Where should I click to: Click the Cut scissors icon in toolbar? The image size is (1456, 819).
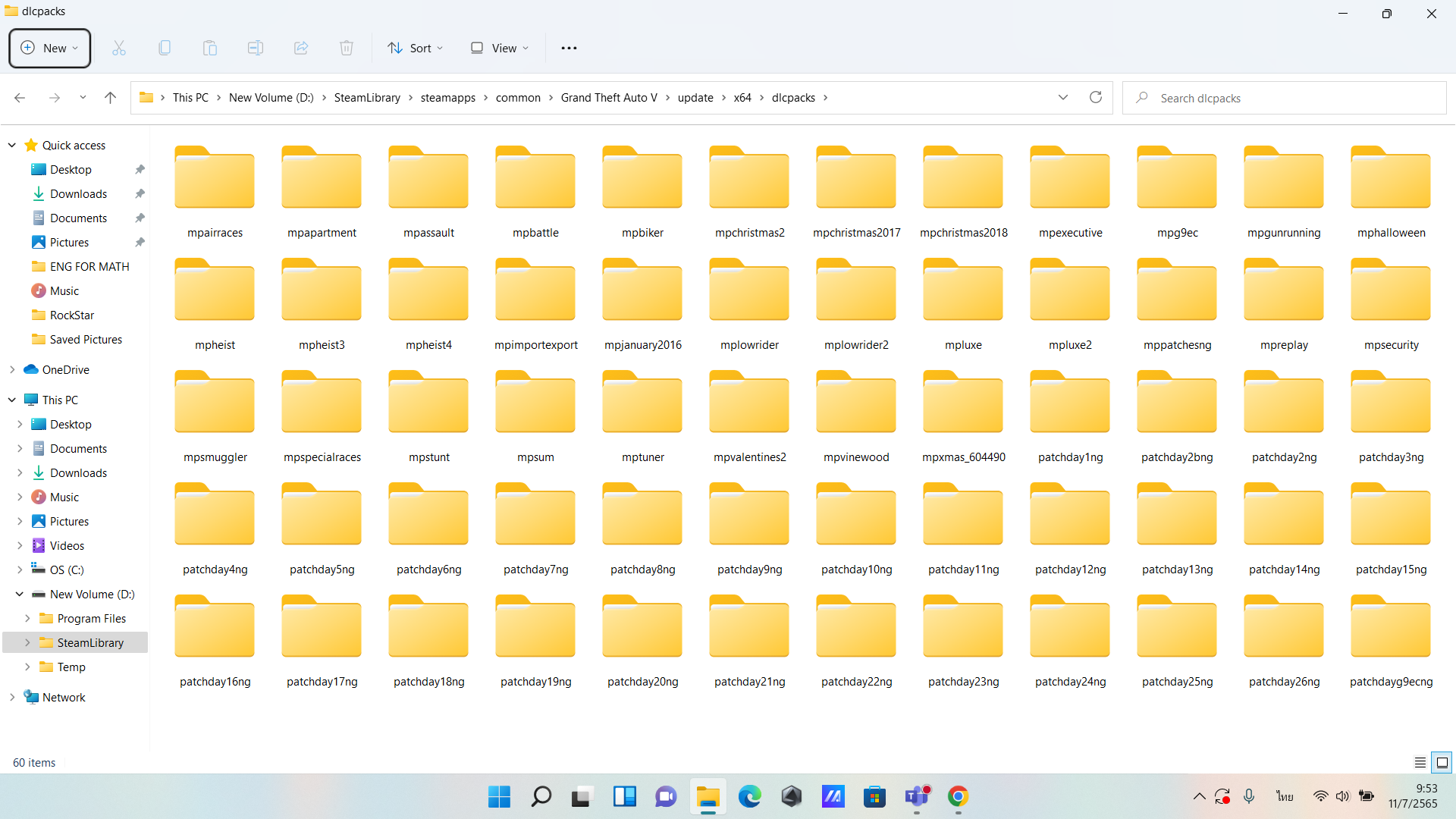pos(119,48)
